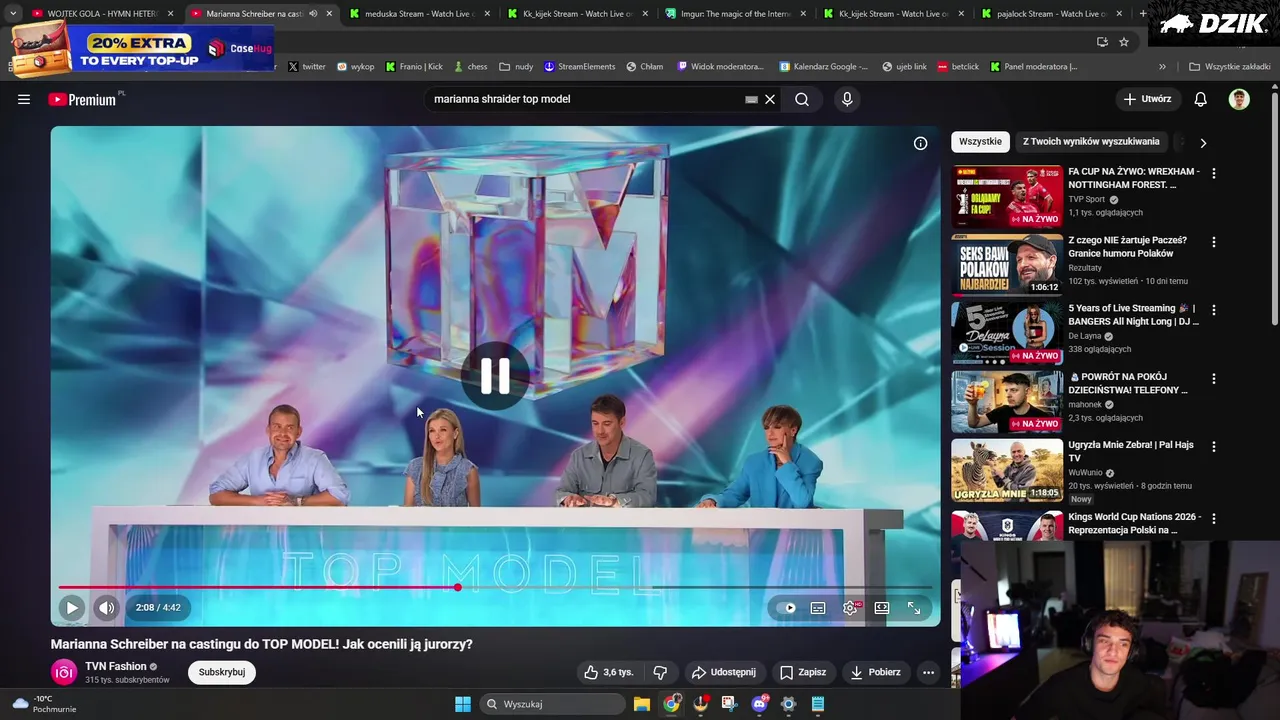Subscribe to TVN Fashion with Subskrybuj
This screenshot has height=720, width=1280.
pos(222,672)
